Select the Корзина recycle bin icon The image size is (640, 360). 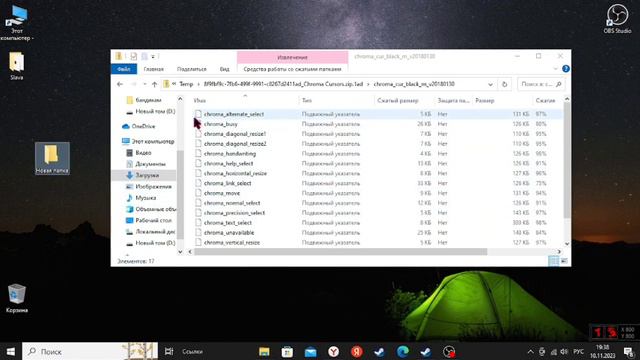17,298
